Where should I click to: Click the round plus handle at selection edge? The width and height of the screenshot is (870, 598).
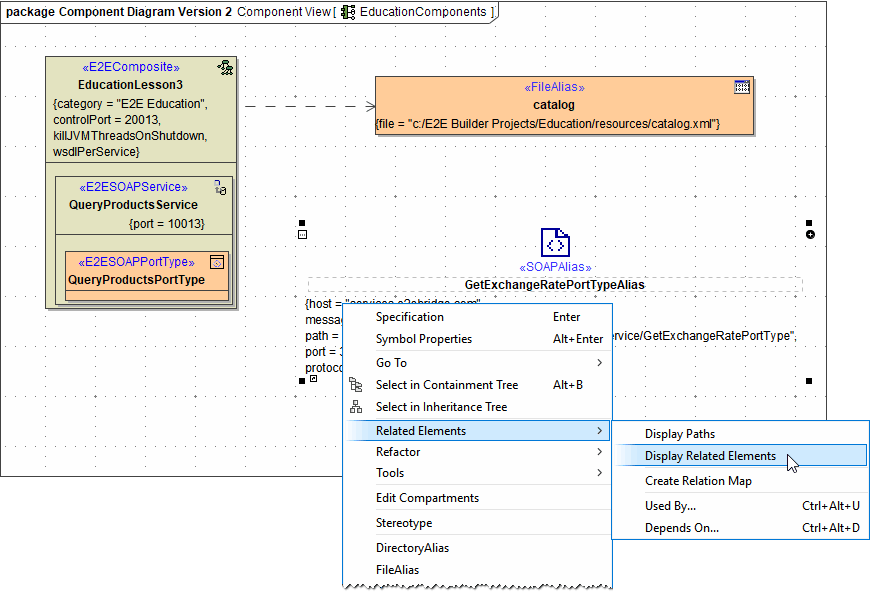809,235
